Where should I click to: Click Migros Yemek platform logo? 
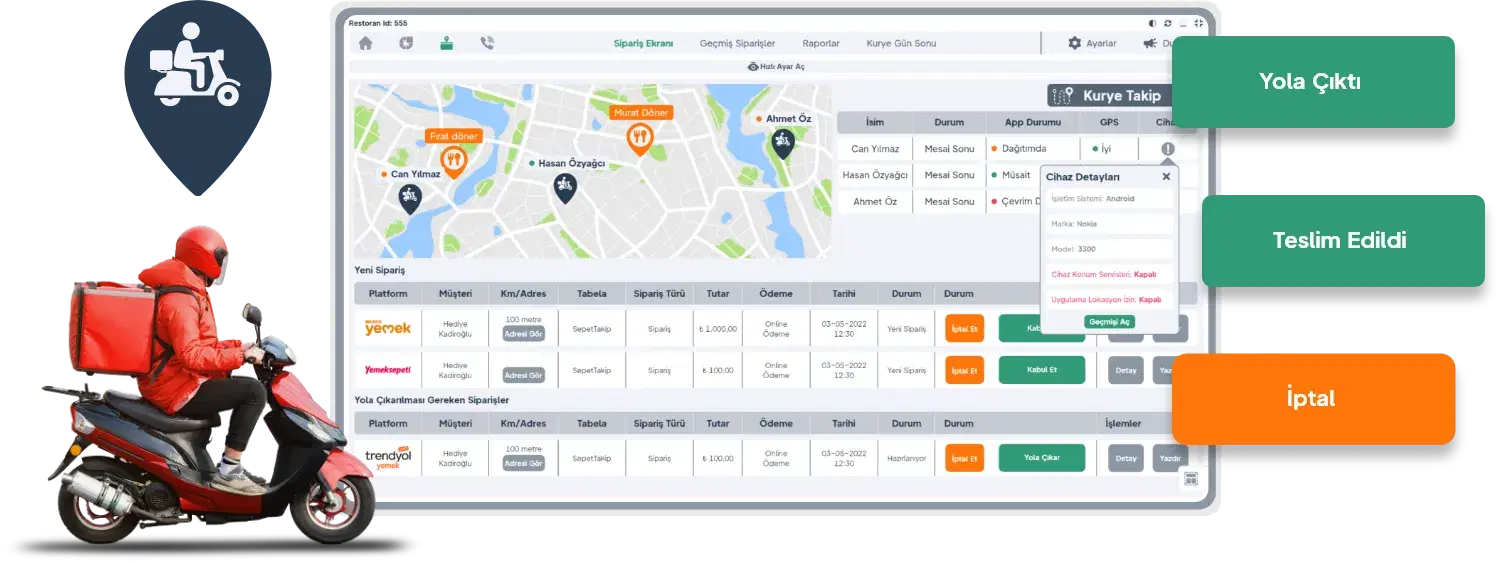click(388, 328)
